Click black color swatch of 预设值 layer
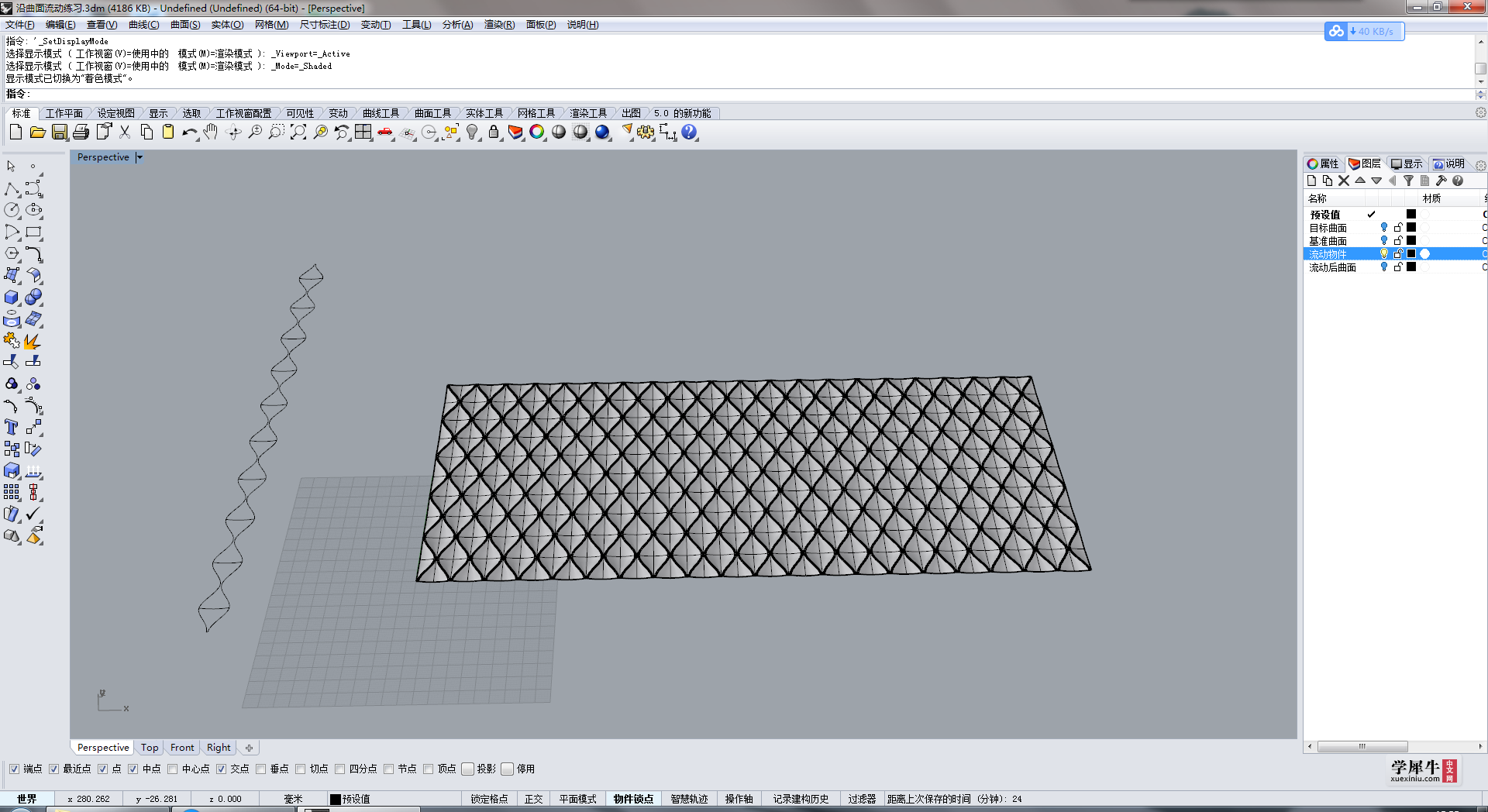This screenshot has width=1488, height=812. (1411, 215)
